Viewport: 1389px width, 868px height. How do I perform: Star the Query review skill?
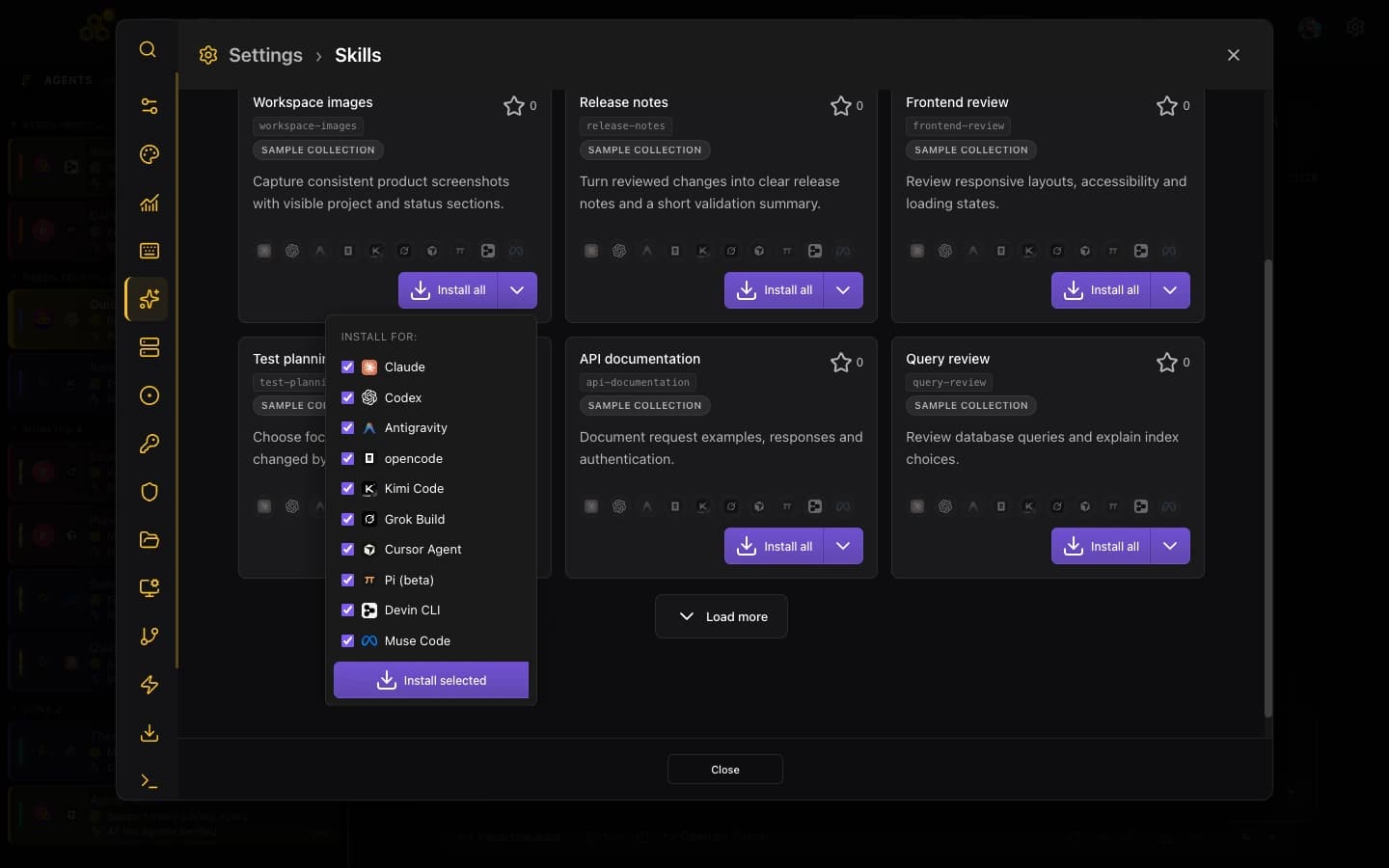[x=1167, y=362]
